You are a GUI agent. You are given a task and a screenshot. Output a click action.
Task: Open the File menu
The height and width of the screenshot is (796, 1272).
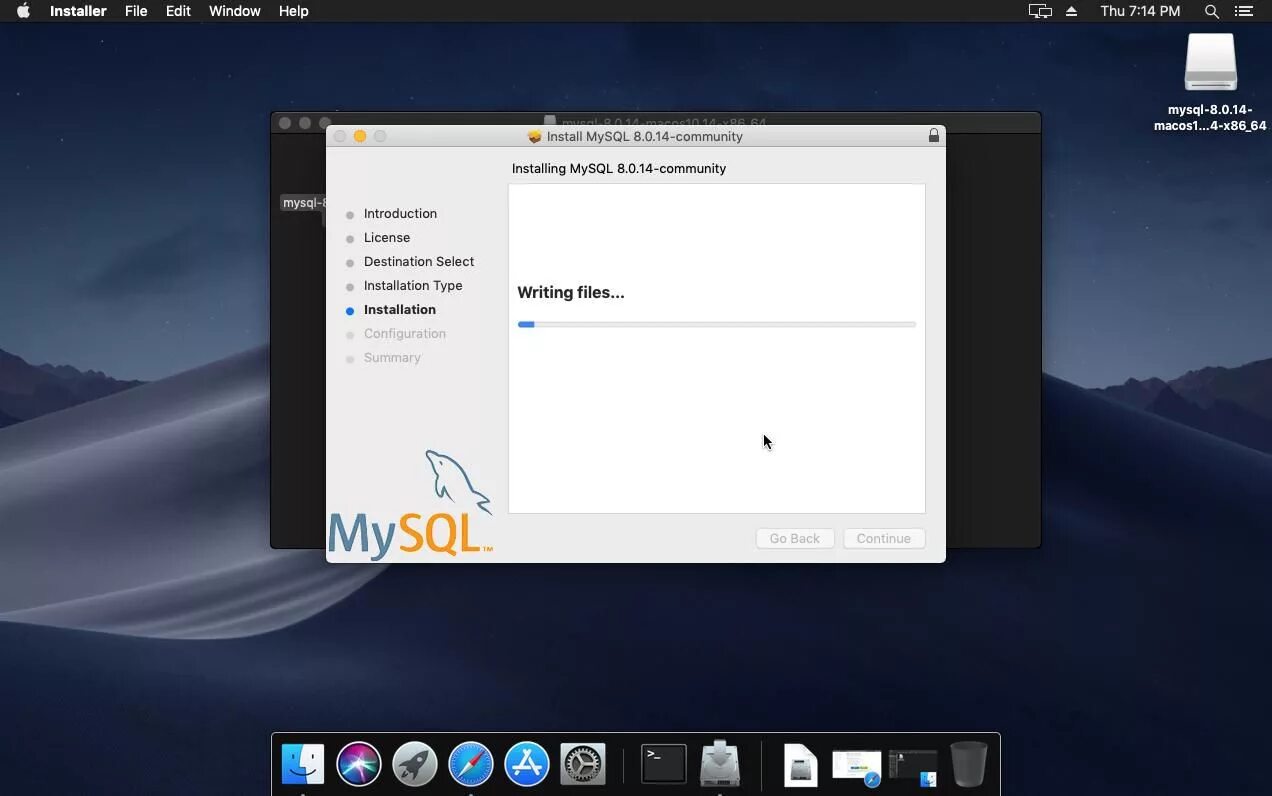136,11
